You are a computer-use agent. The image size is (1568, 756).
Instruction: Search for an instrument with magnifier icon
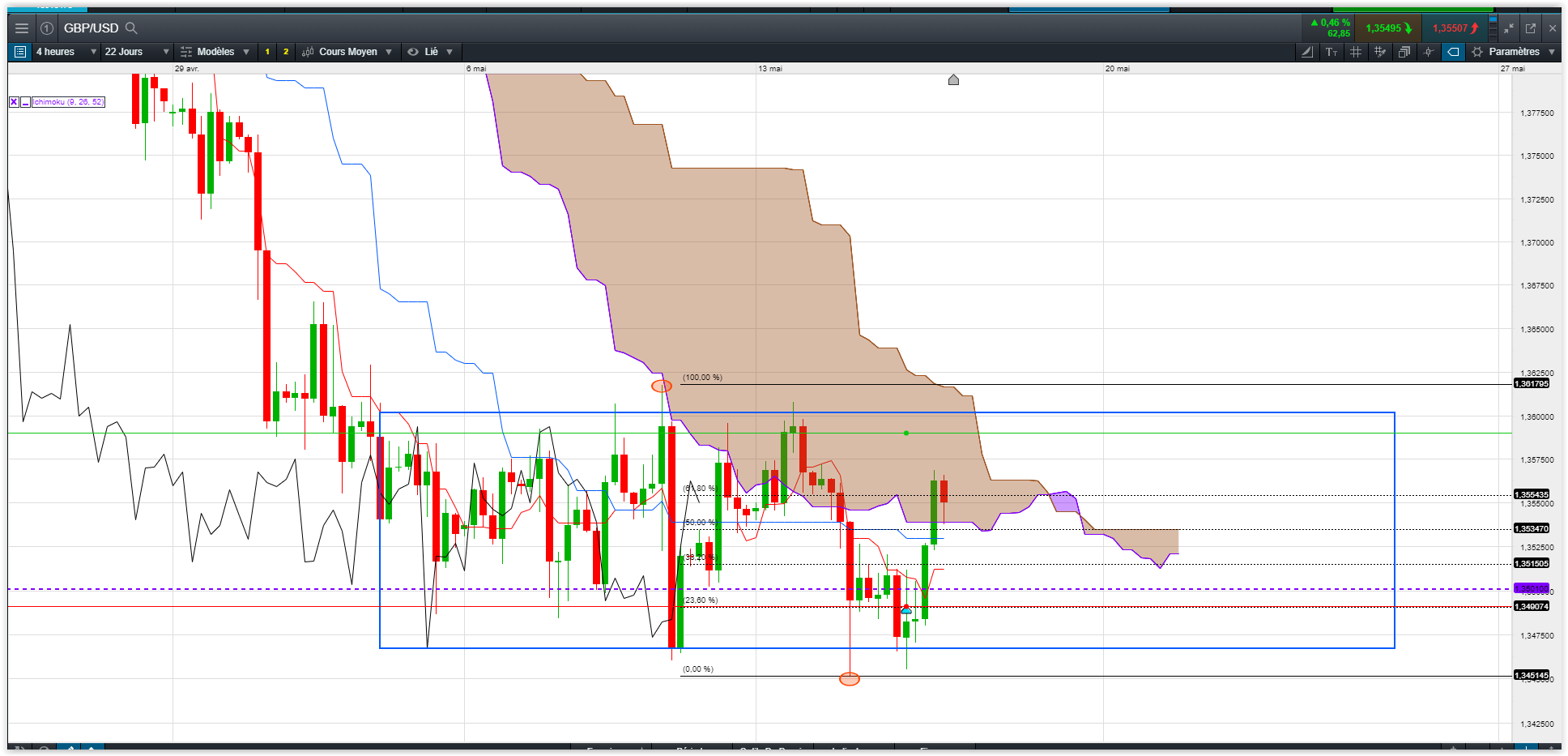[x=131, y=28]
